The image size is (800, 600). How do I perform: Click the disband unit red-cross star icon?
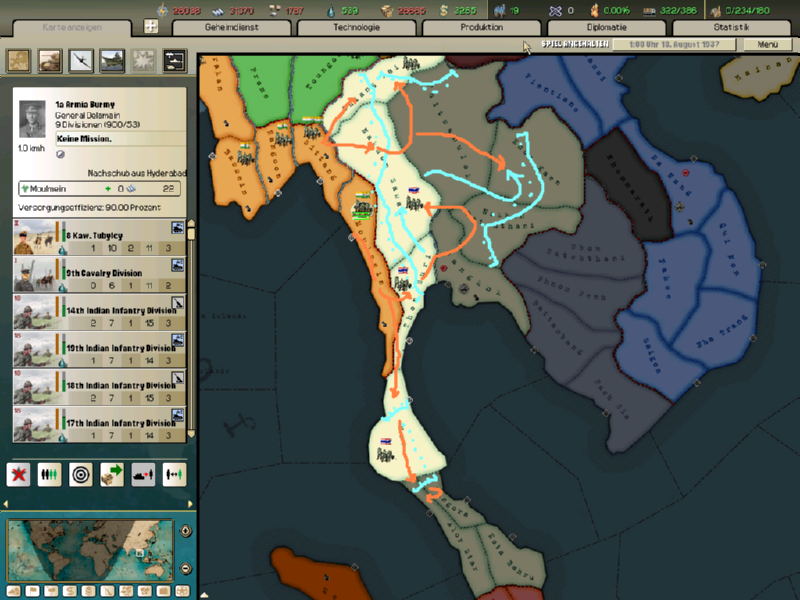point(18,474)
